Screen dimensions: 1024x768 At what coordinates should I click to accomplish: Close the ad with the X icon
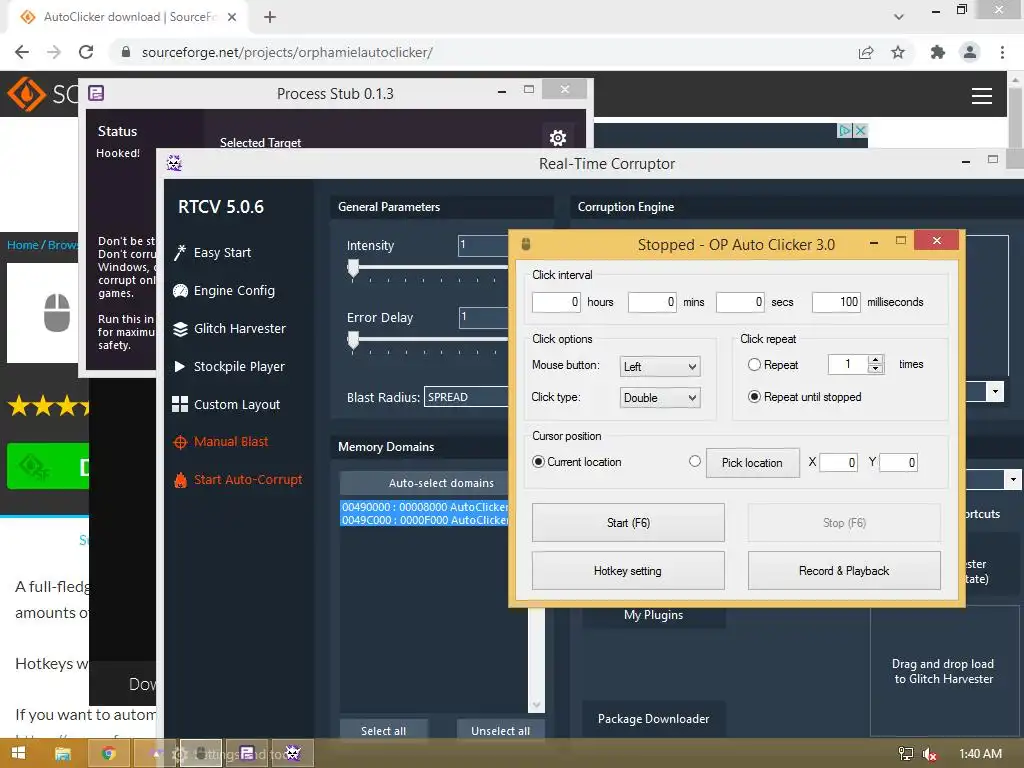point(861,131)
